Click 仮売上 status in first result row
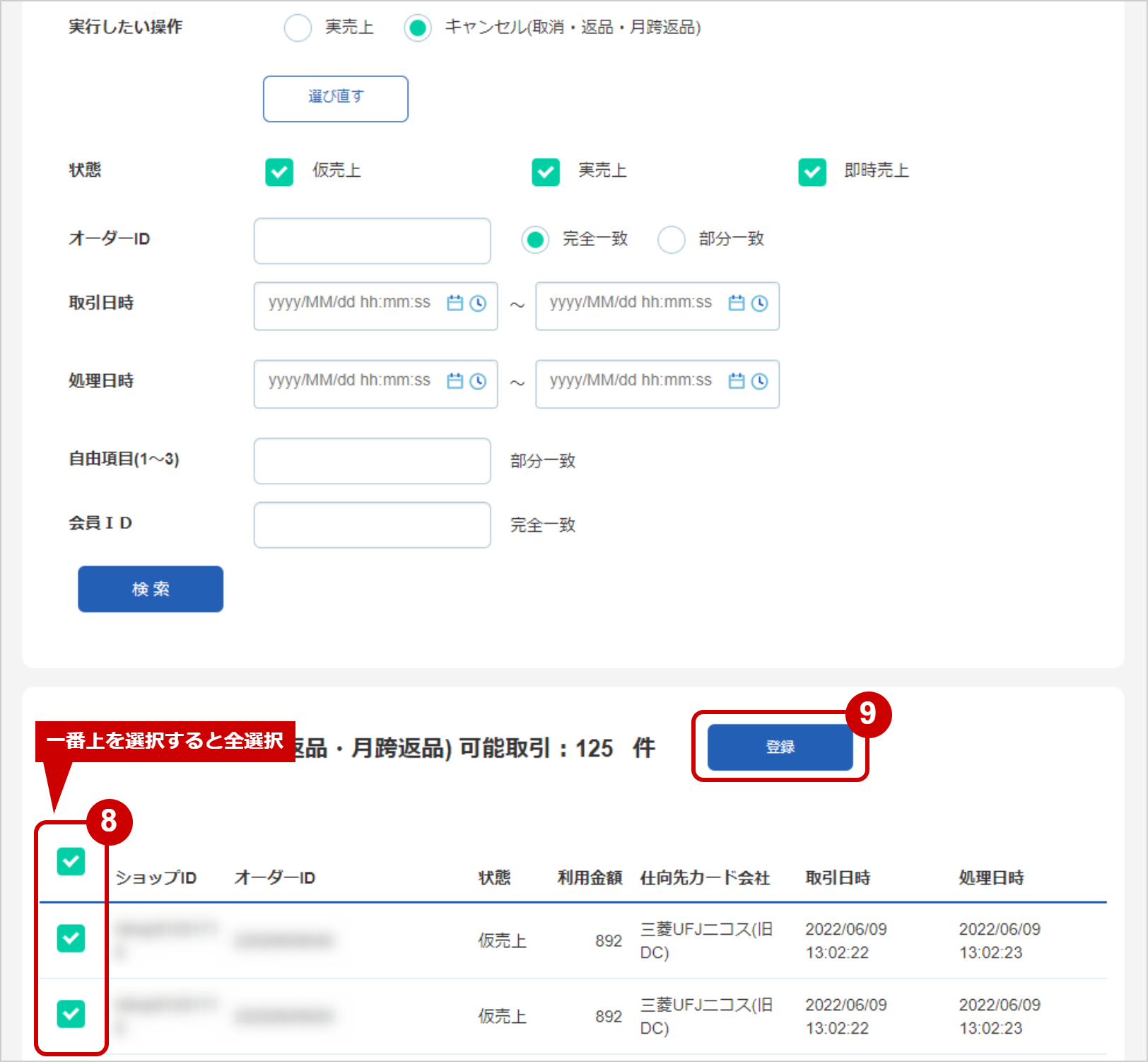 coord(502,940)
